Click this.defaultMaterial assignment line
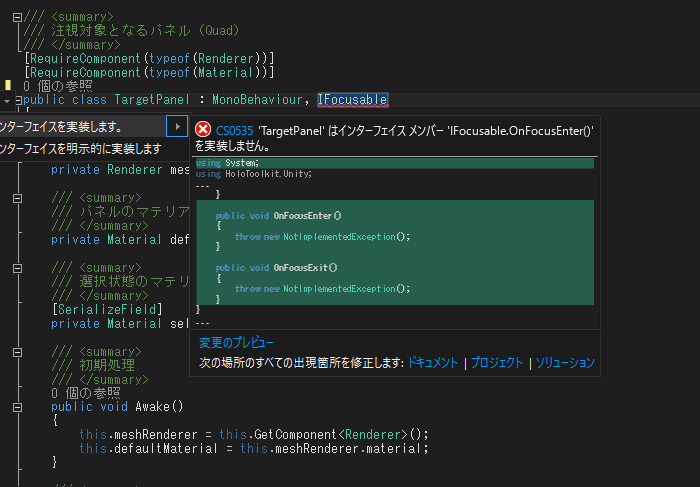700x487 pixels. (x=254, y=448)
